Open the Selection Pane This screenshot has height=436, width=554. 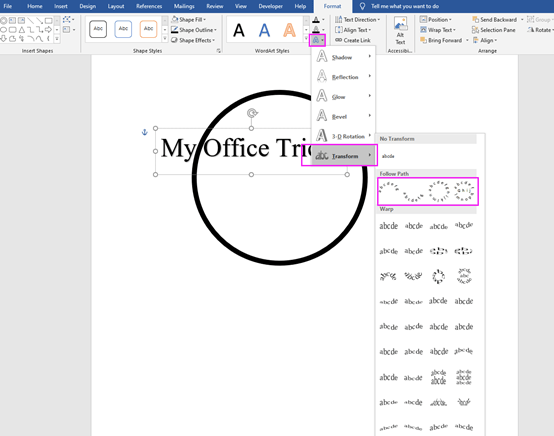(493, 30)
